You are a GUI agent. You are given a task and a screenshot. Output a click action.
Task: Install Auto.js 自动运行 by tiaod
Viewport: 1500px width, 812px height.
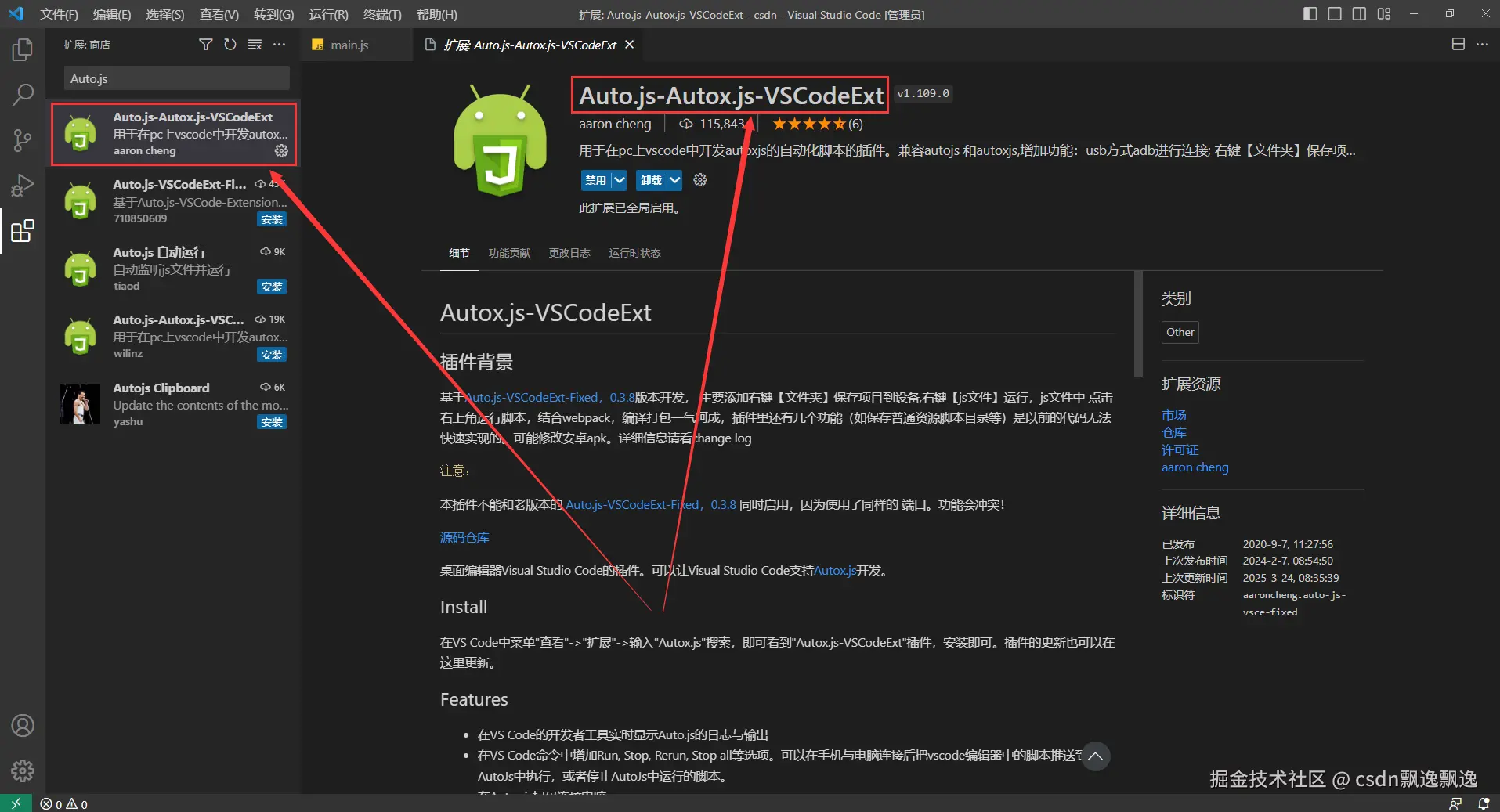point(272,287)
